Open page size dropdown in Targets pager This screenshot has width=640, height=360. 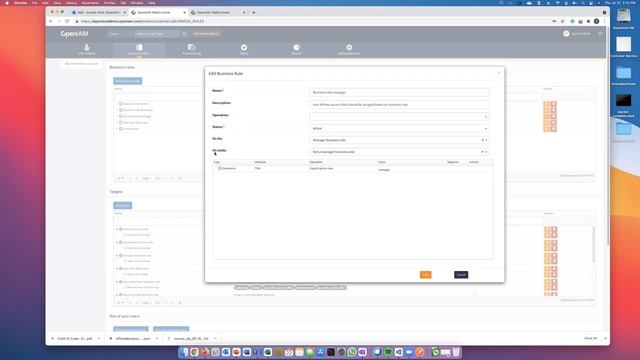click(x=120, y=303)
